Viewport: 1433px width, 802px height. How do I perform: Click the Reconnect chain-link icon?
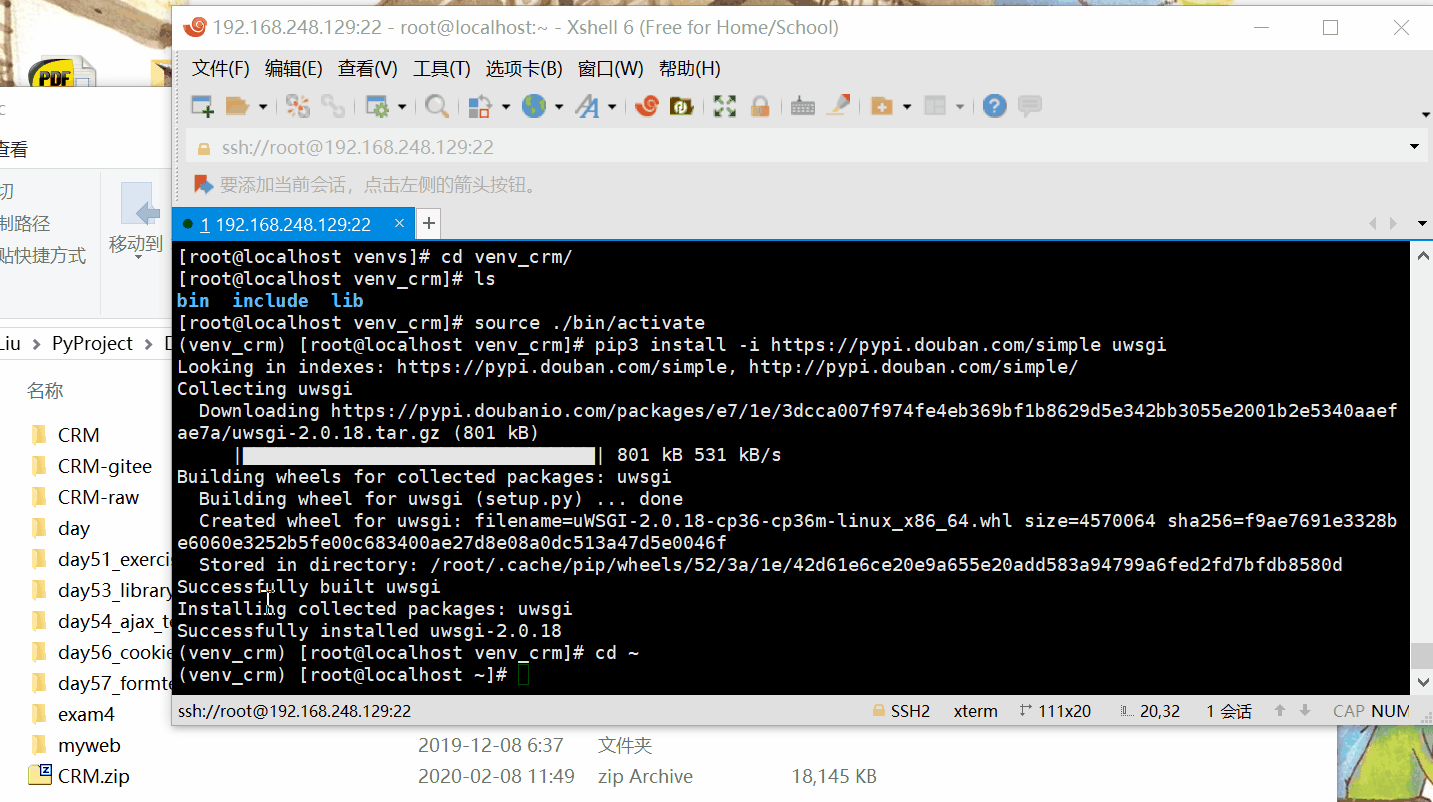[333, 106]
